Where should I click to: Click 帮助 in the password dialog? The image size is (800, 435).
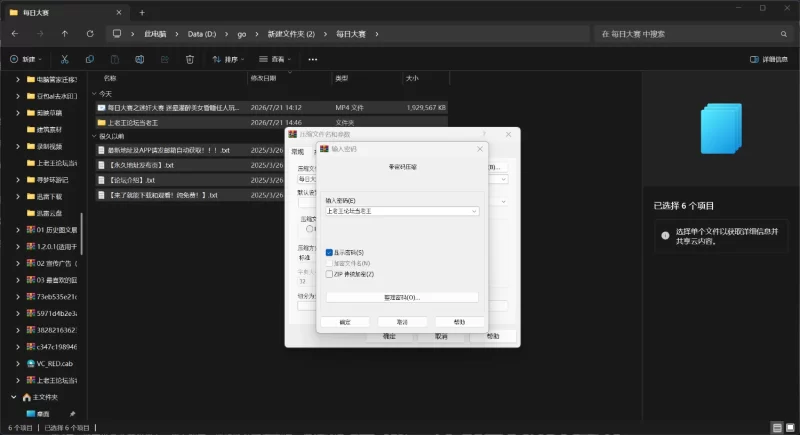(x=459, y=322)
